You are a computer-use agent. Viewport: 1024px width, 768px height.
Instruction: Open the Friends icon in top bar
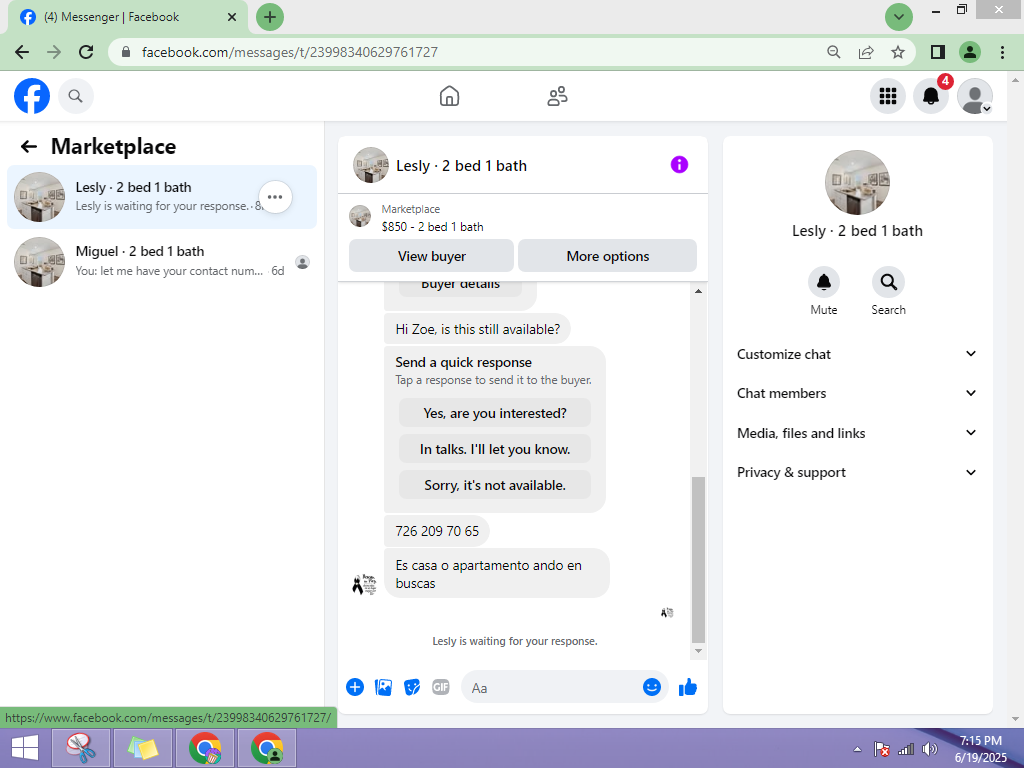point(557,96)
